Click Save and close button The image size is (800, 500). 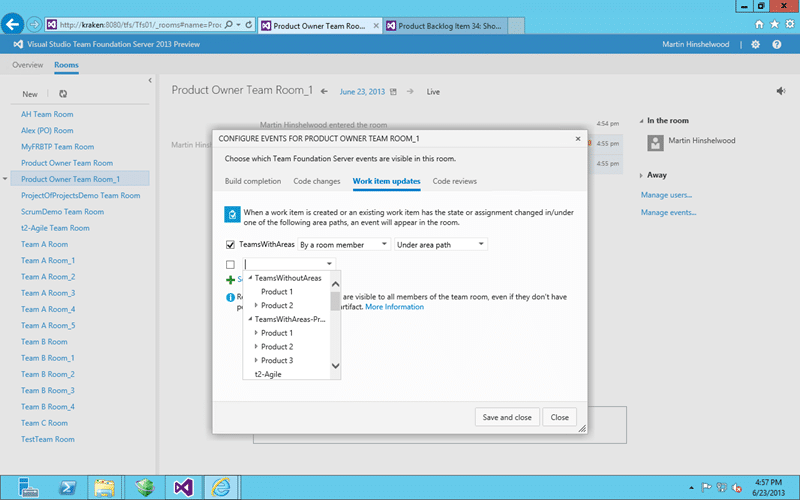(x=507, y=417)
